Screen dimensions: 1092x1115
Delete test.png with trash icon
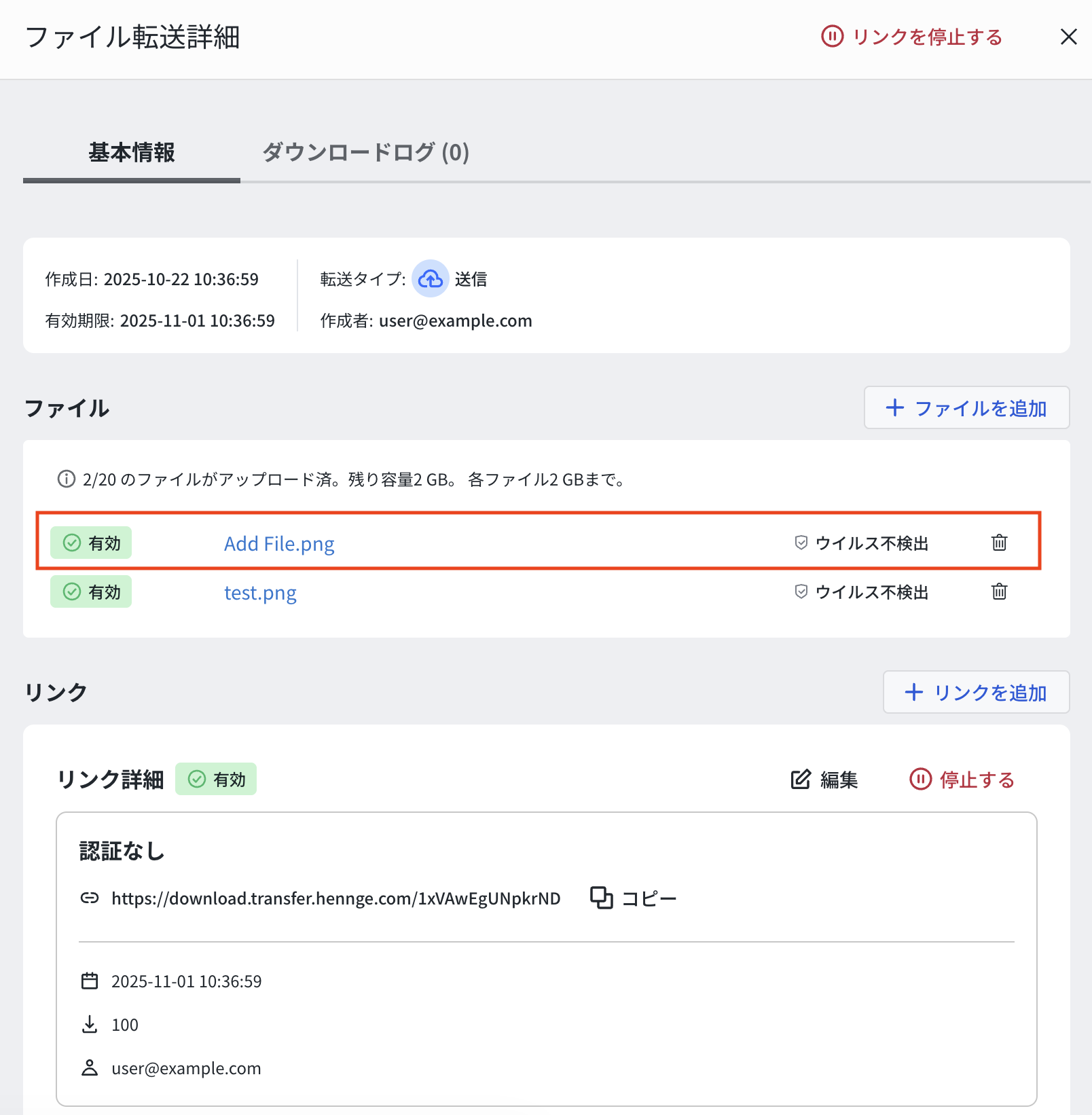pyautogui.click(x=999, y=591)
